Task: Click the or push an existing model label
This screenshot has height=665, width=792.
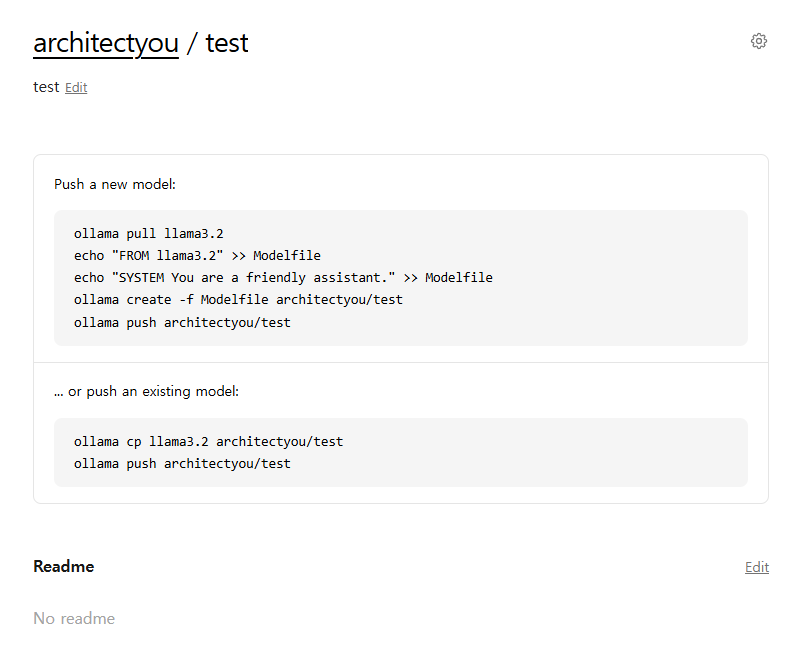Action: pos(146,391)
